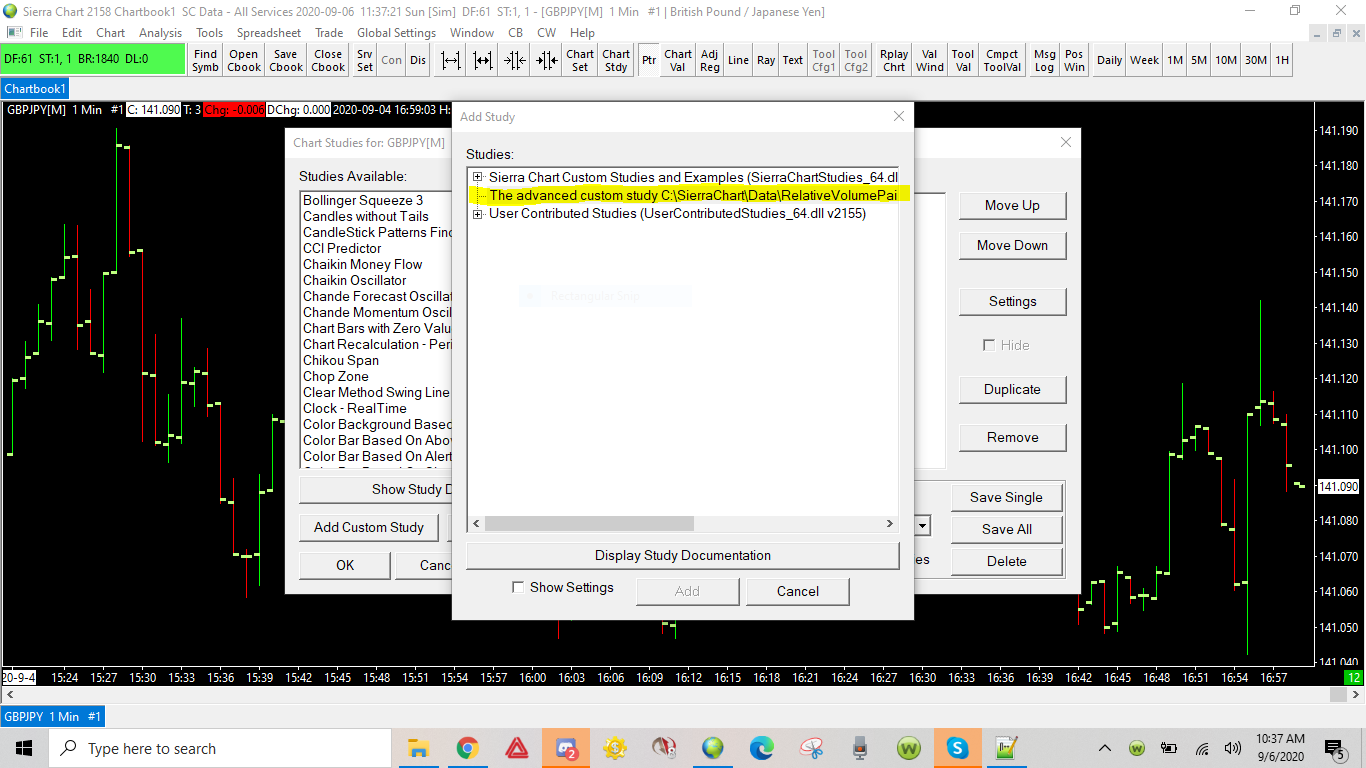The image size is (1366, 768).
Task: Open the Wi-Fi network tray icon
Action: point(1202,748)
